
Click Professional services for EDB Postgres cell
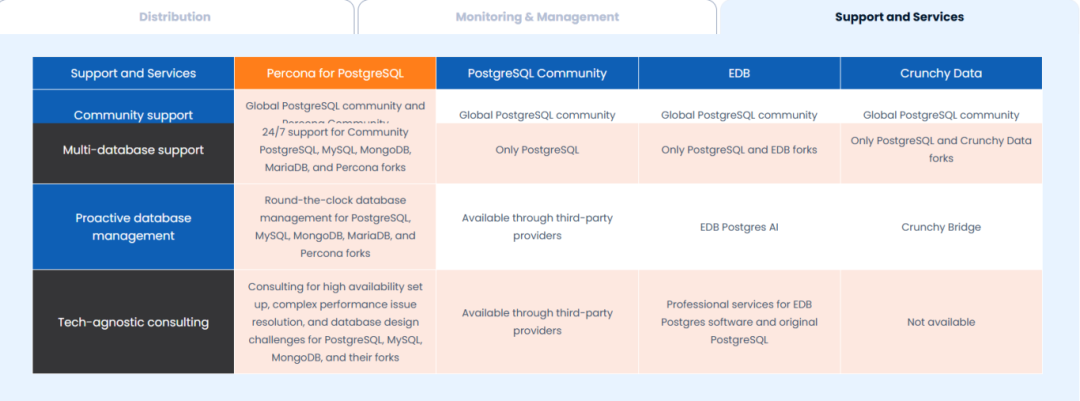point(739,322)
